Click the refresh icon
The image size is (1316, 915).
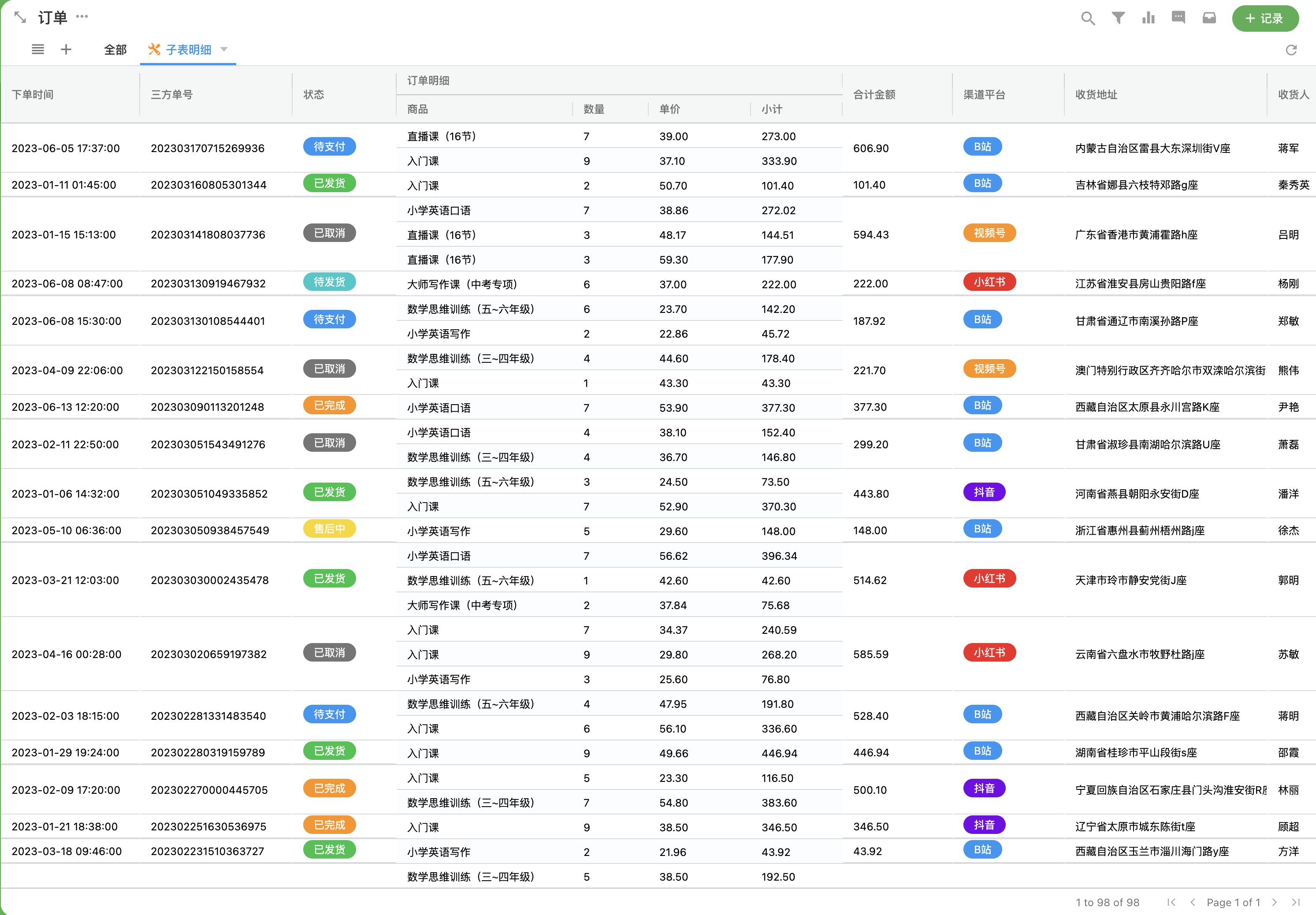1291,50
